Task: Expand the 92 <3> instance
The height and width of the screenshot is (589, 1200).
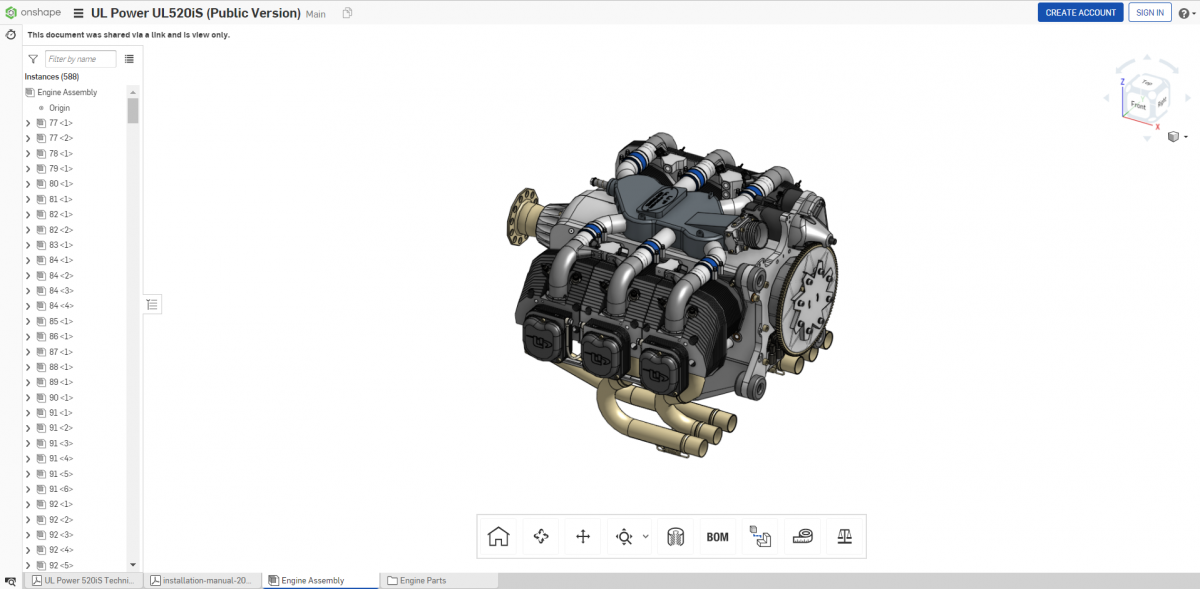Action: [x=28, y=535]
